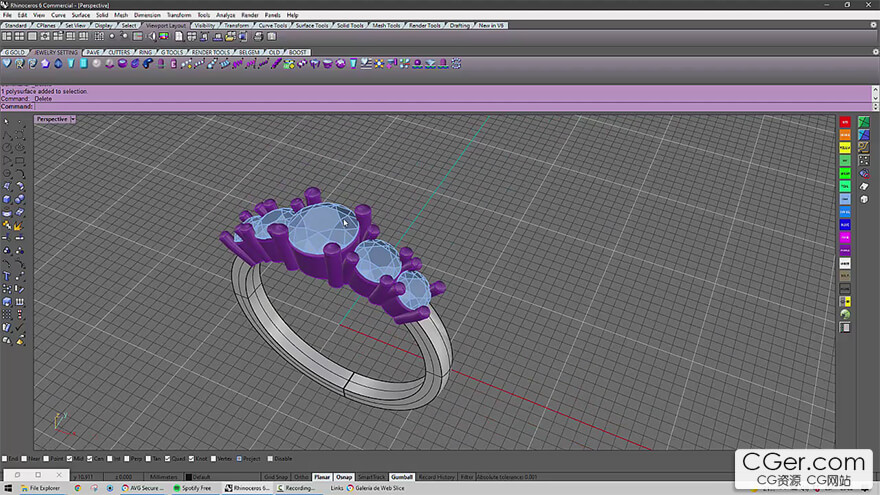Uncheck the Mid object snap
Image resolution: width=880 pixels, height=495 pixels.
(x=70, y=459)
